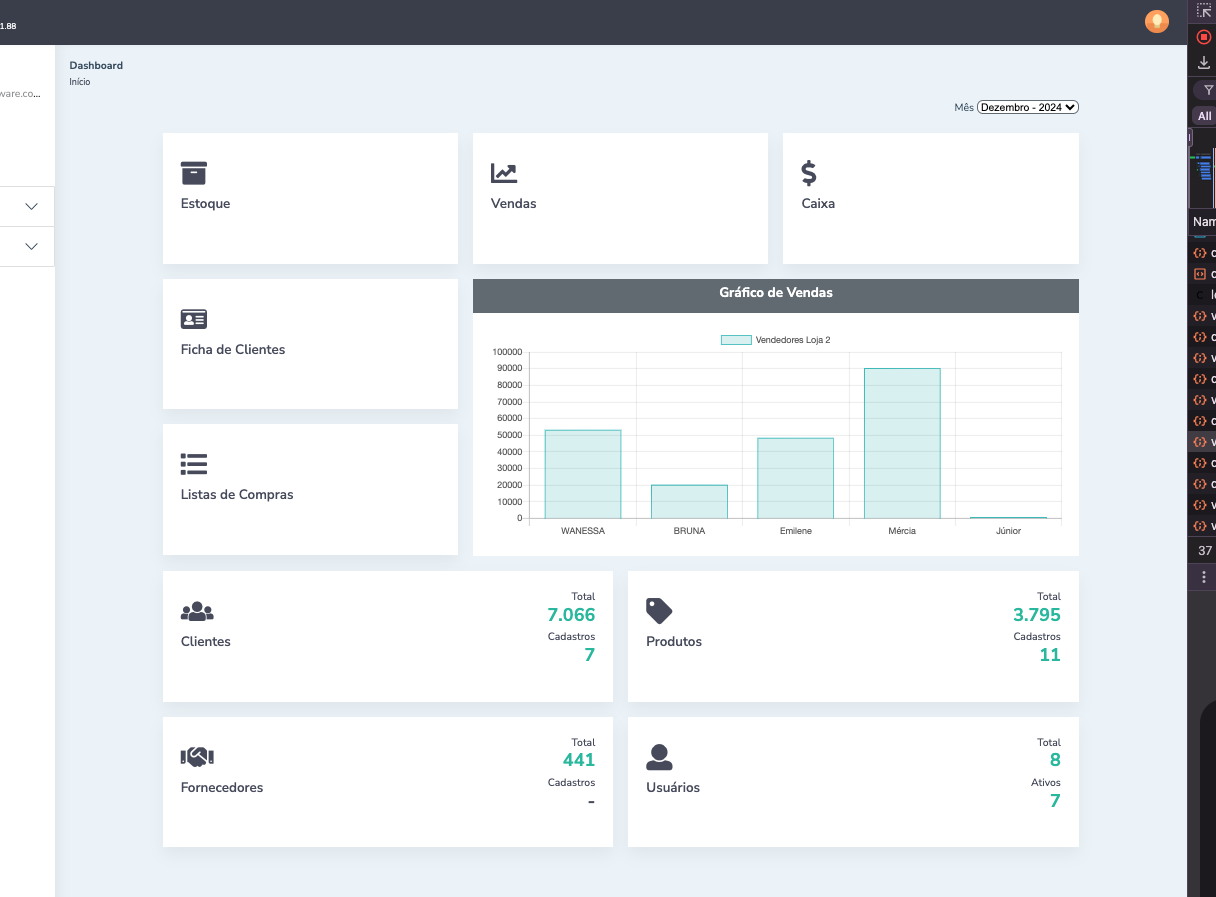Click the Ficha de Clientes ID card icon
The width and height of the screenshot is (1216, 897).
pos(193,319)
